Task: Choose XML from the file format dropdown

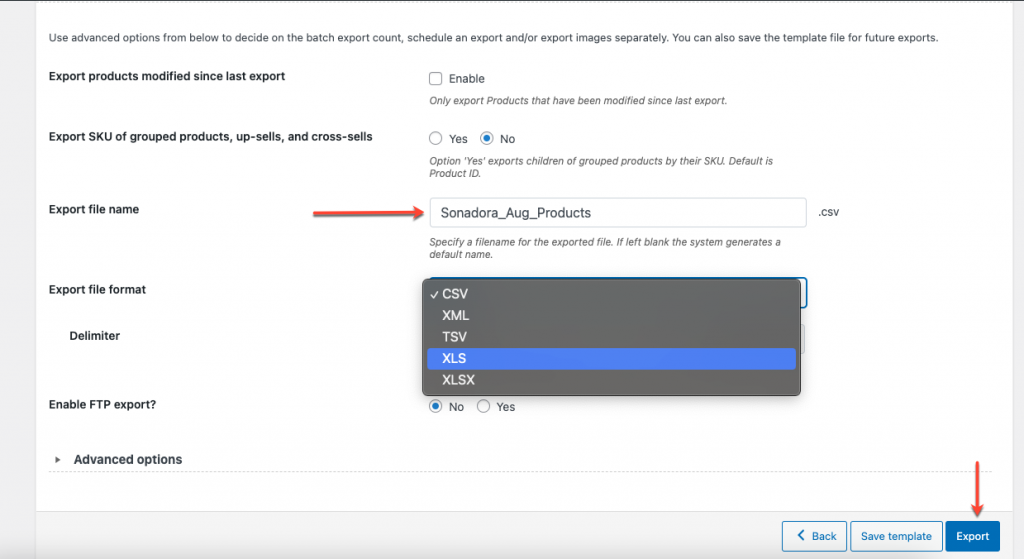Action: (x=611, y=315)
